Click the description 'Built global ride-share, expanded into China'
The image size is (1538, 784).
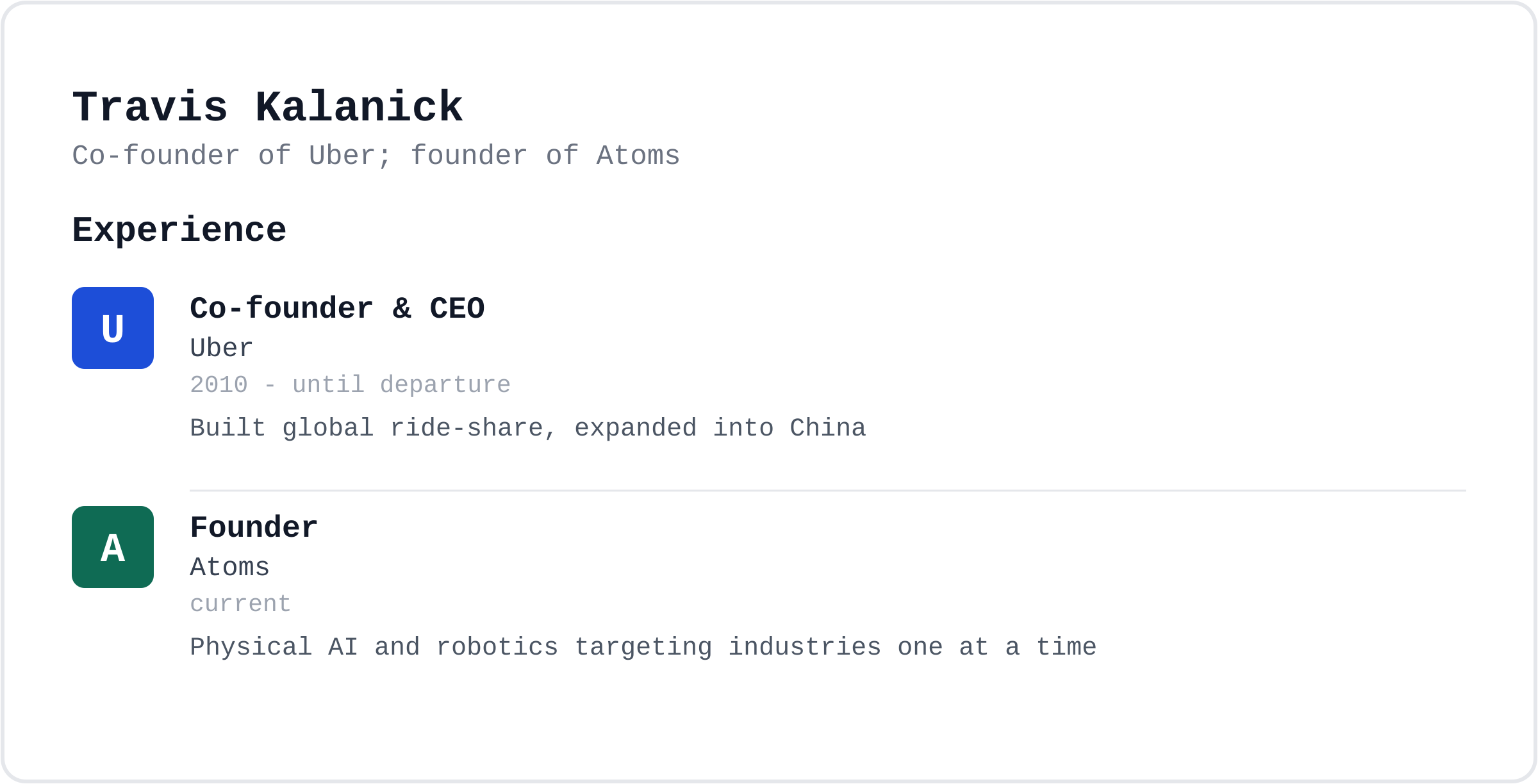click(528, 428)
